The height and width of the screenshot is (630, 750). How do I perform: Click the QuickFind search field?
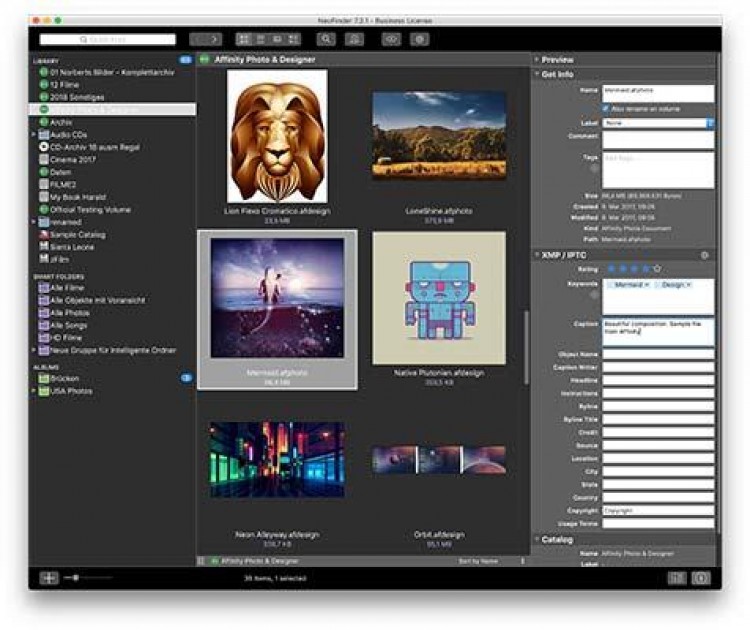click(x=108, y=39)
